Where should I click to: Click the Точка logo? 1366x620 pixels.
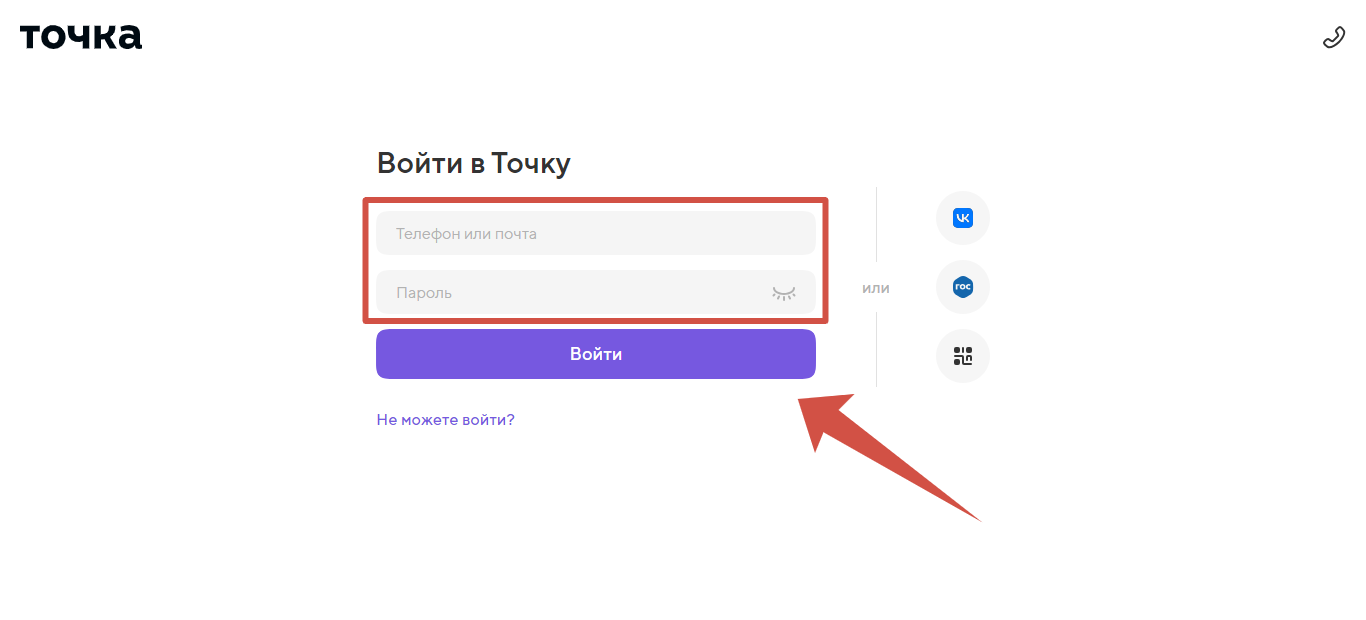click(x=81, y=36)
